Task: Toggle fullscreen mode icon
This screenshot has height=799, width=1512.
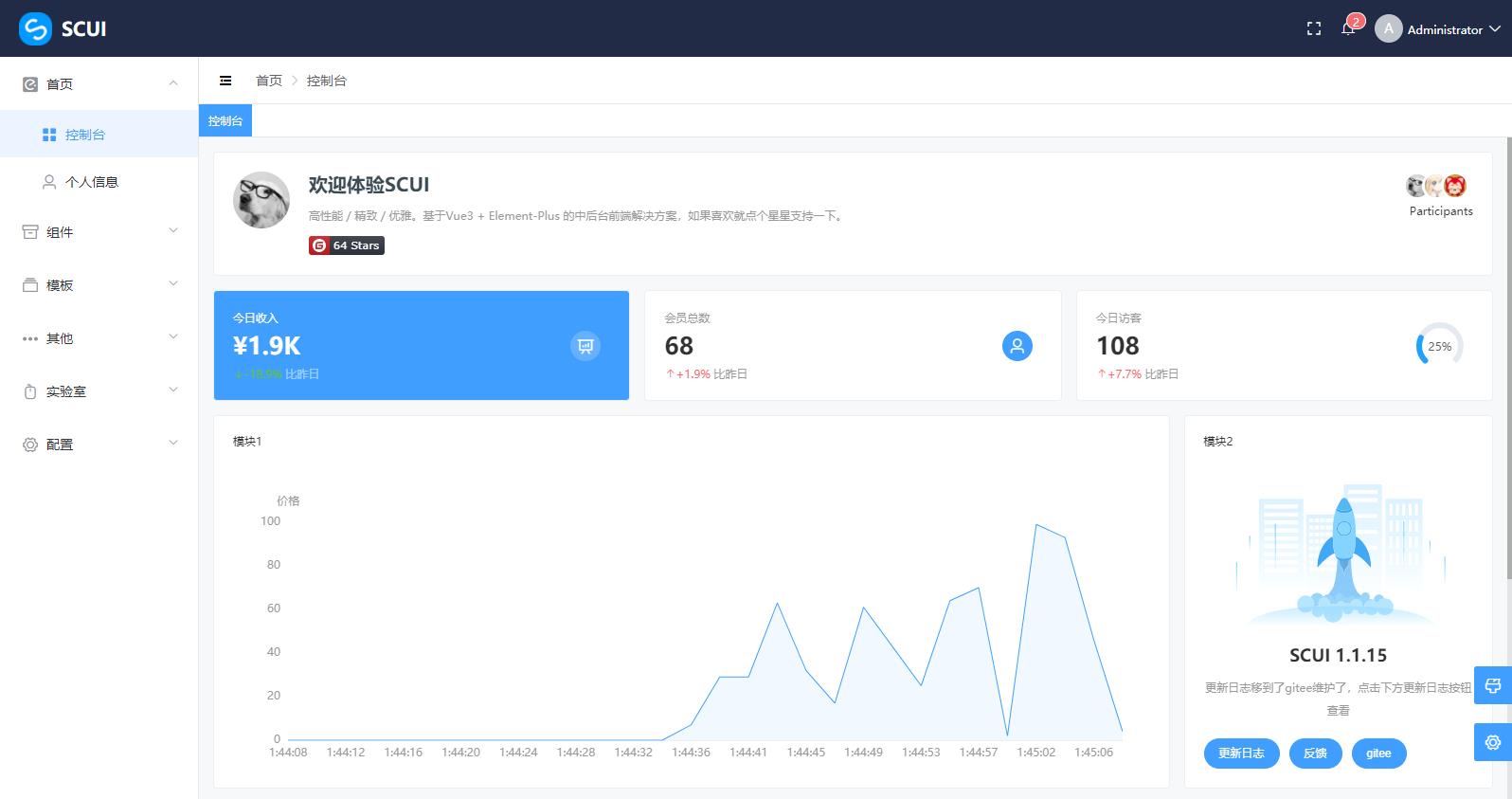Action: click(x=1313, y=29)
